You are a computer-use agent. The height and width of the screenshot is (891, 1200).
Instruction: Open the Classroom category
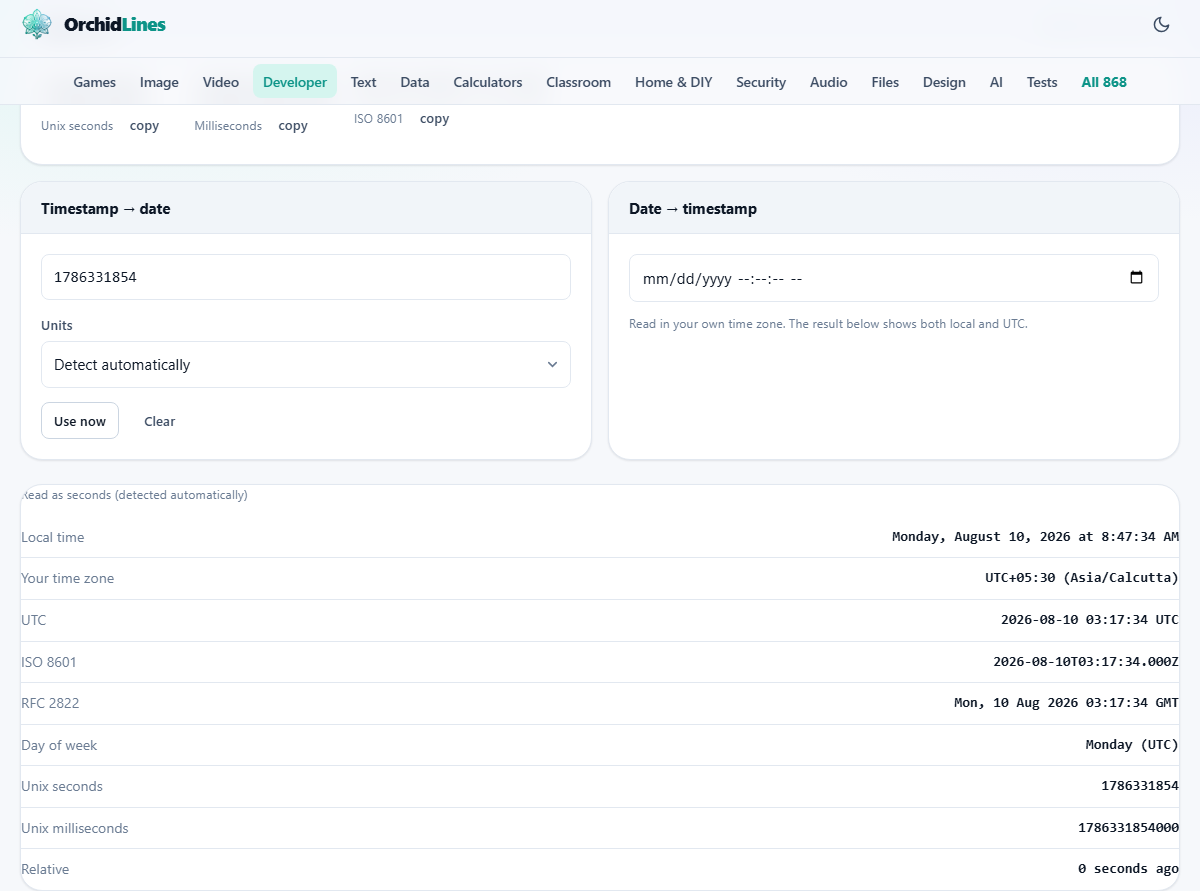tap(579, 82)
